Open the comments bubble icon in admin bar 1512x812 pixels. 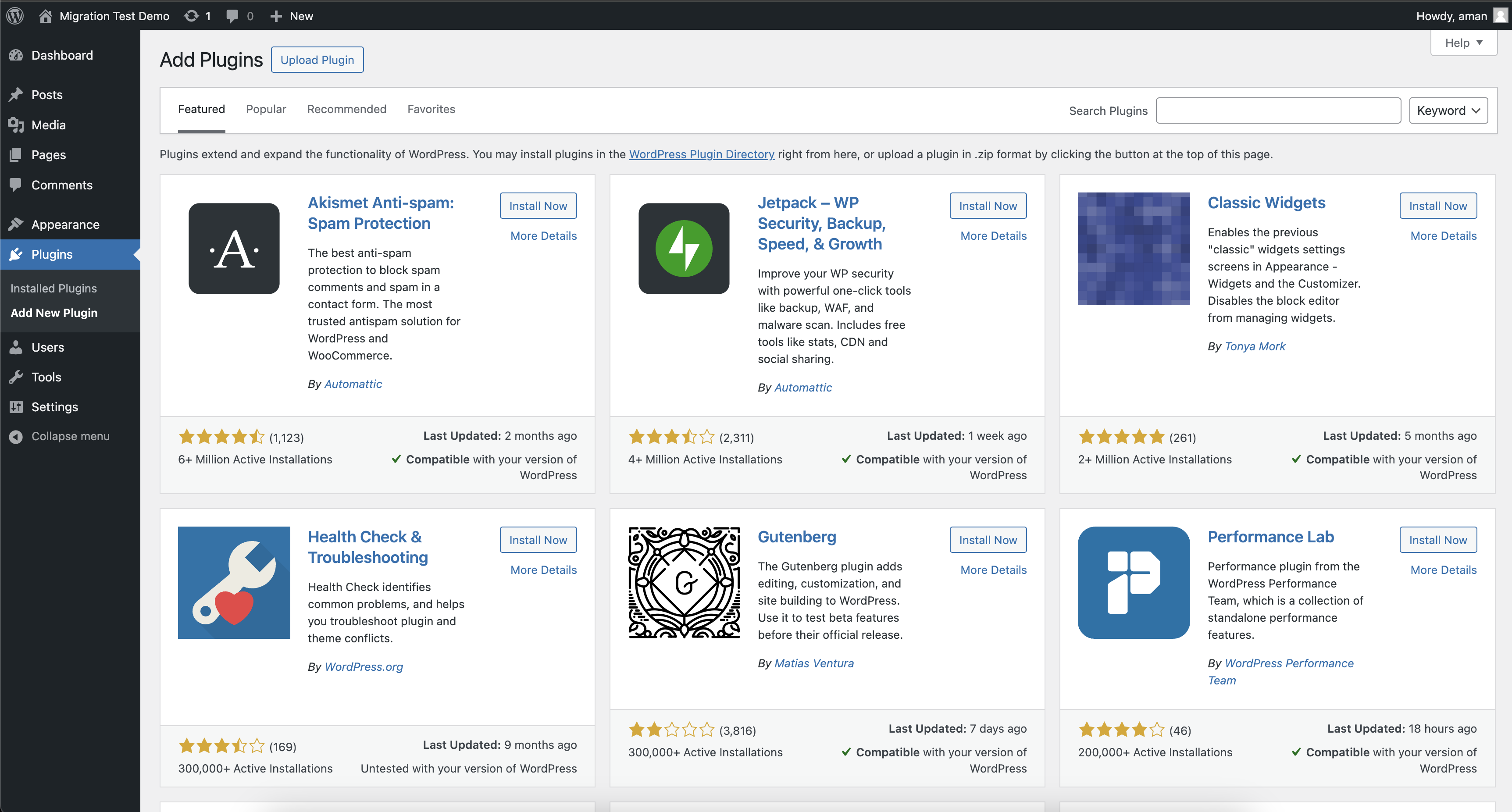coord(232,16)
